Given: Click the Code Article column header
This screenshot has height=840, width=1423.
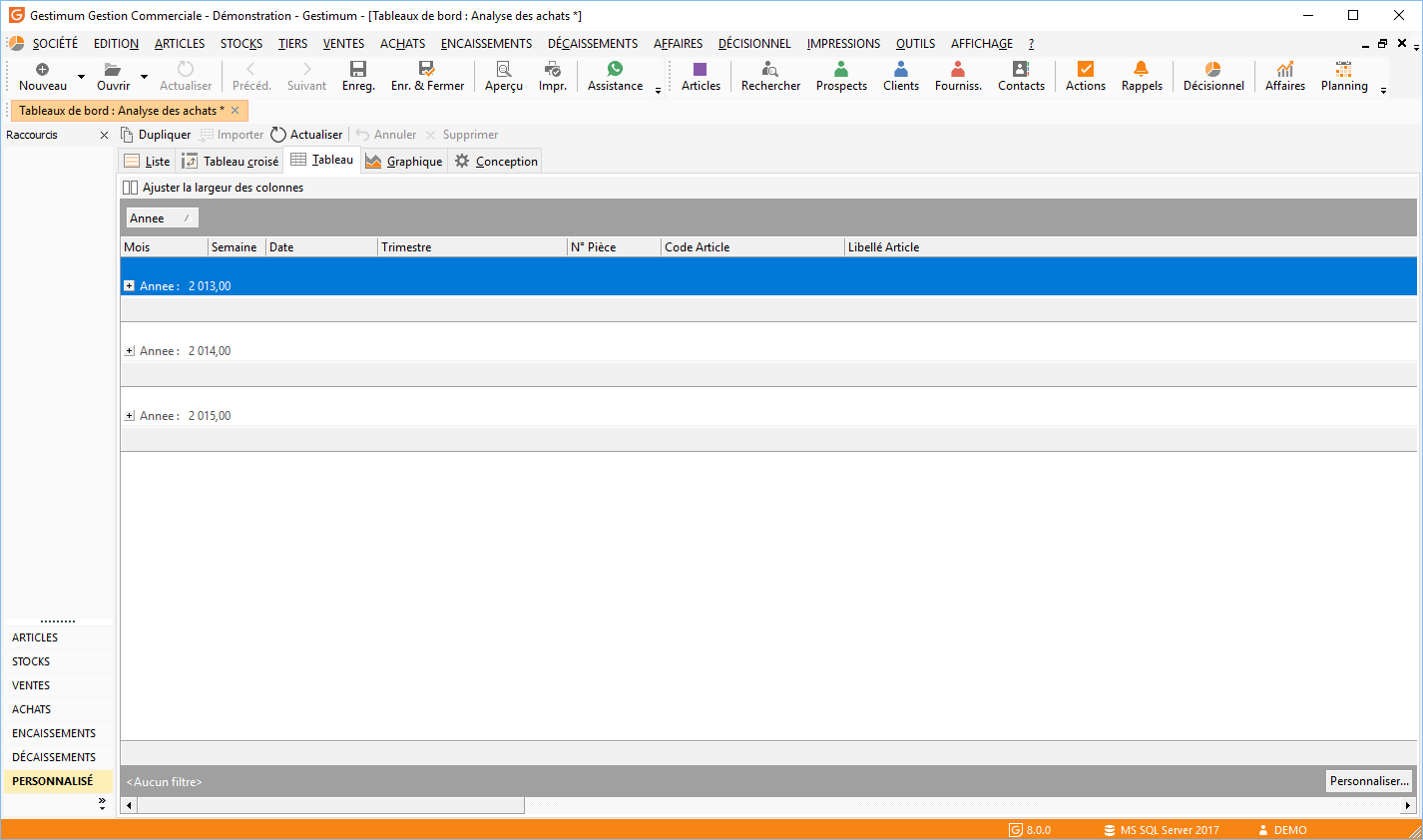Looking at the screenshot, I should (753, 247).
